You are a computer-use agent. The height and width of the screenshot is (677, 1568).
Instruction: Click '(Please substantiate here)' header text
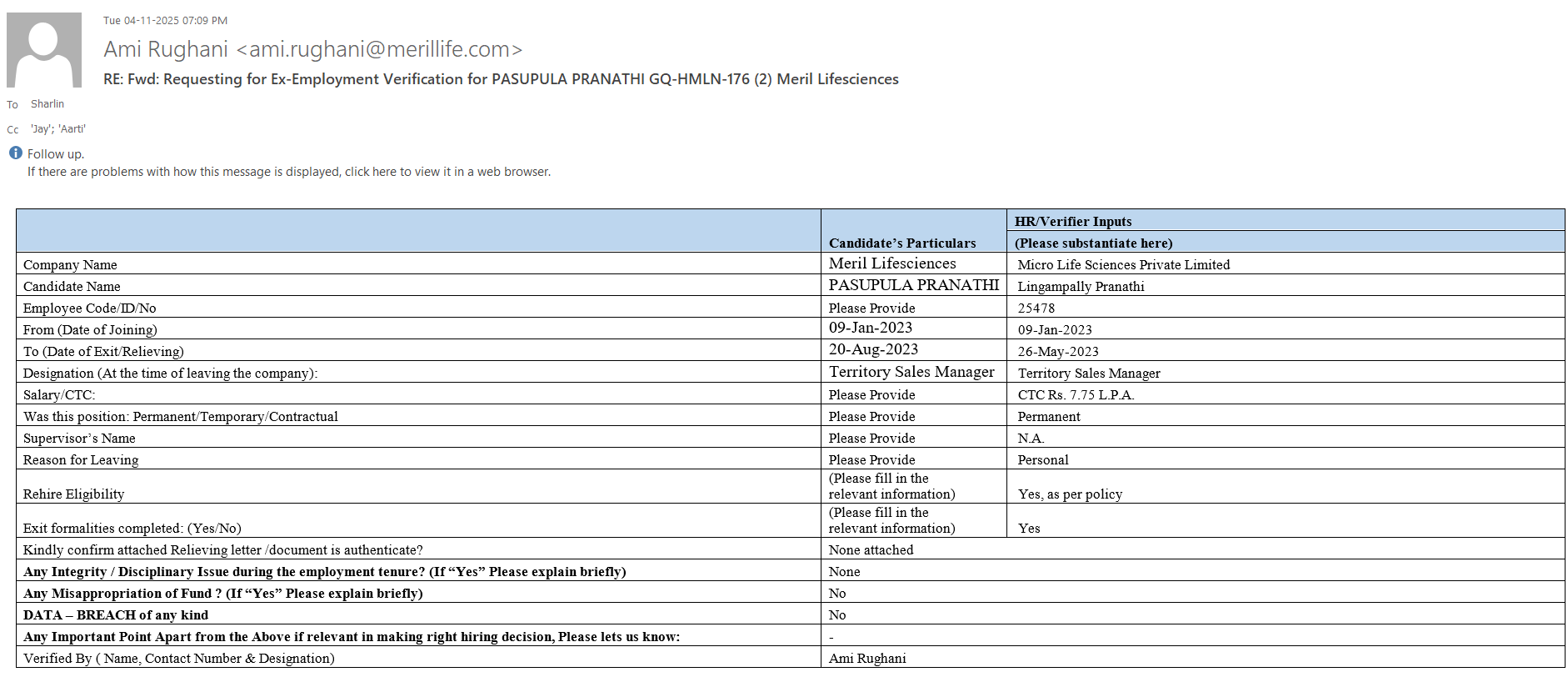(1094, 243)
